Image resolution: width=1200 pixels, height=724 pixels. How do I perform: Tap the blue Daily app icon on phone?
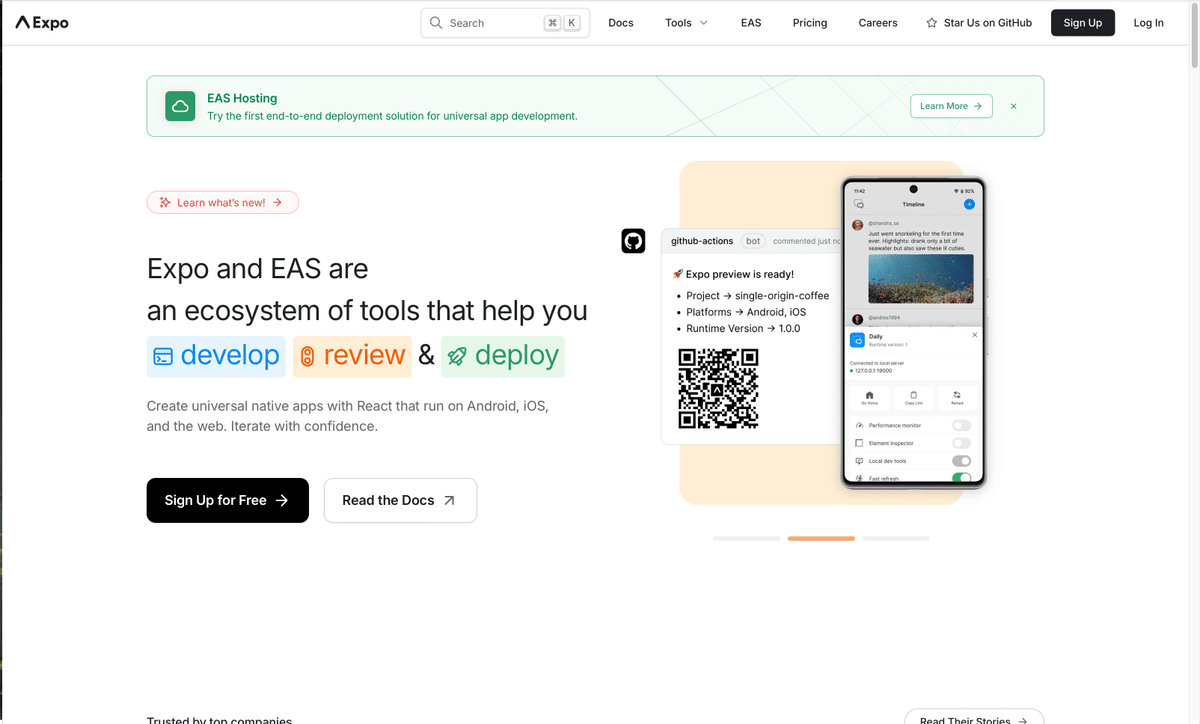pos(857,340)
